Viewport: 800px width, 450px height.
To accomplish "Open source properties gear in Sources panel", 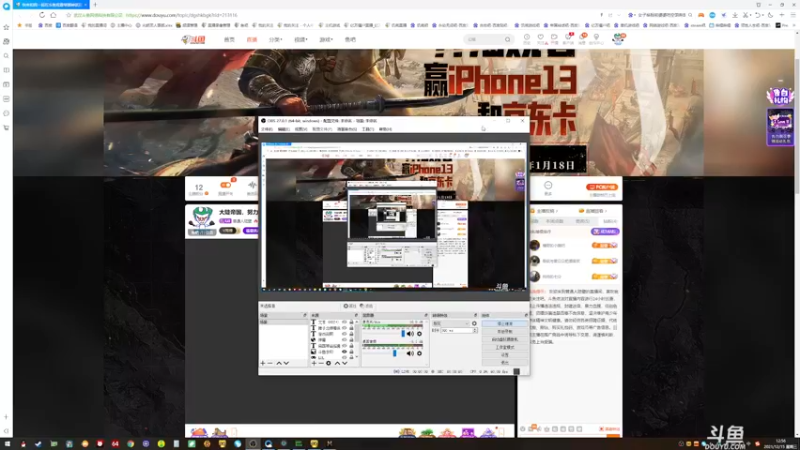I will click(329, 363).
